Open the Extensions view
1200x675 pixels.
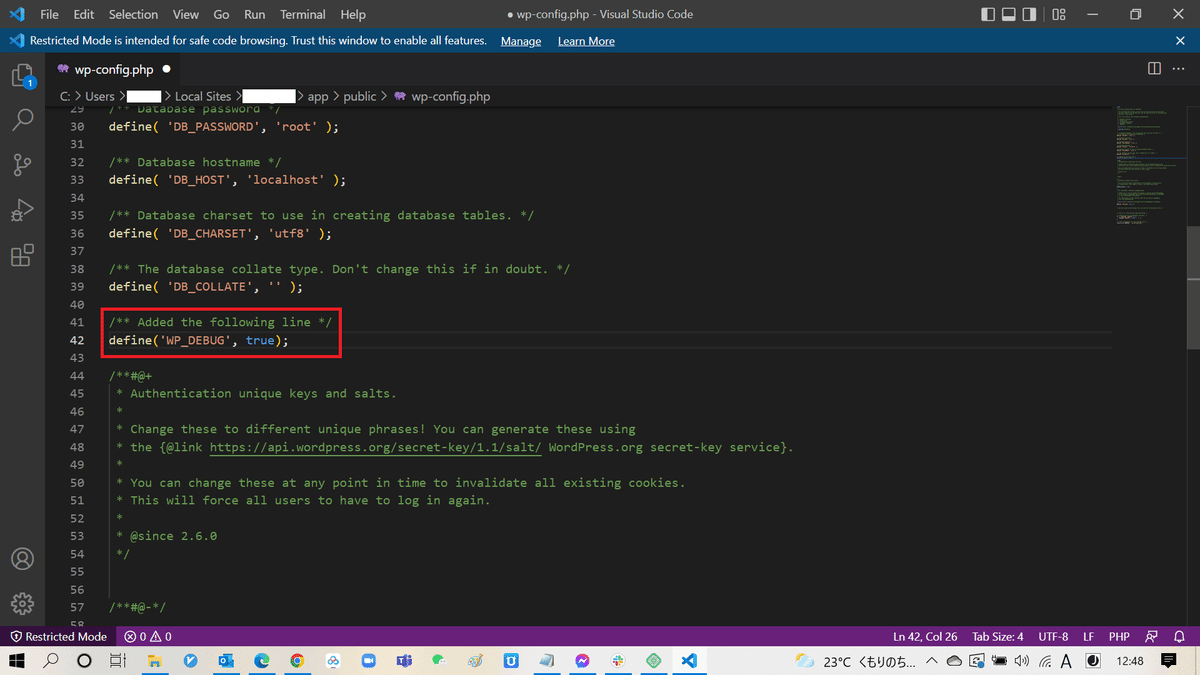click(x=22, y=255)
